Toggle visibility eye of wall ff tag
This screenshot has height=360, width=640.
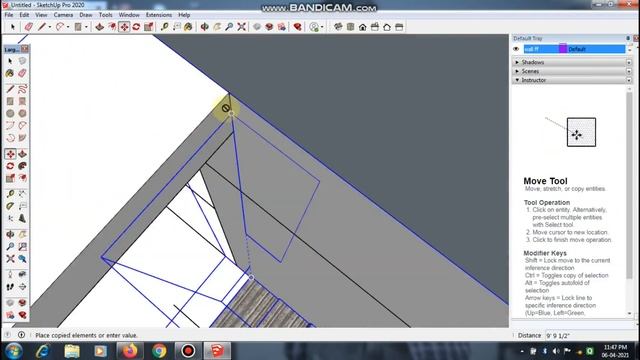click(516, 49)
